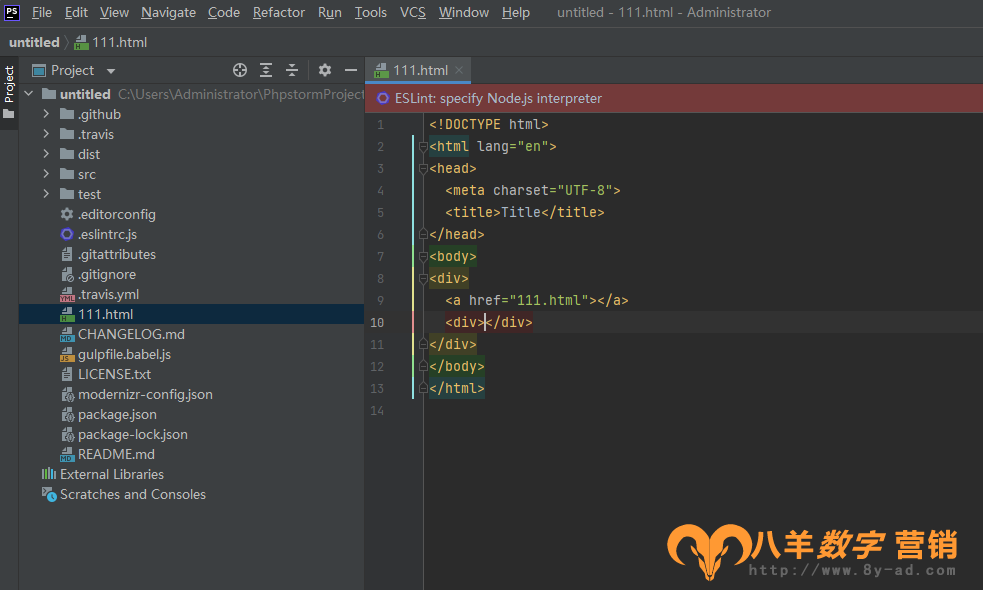
Task: Select the .travis.yml YML icon
Action: pyautogui.click(x=67, y=295)
